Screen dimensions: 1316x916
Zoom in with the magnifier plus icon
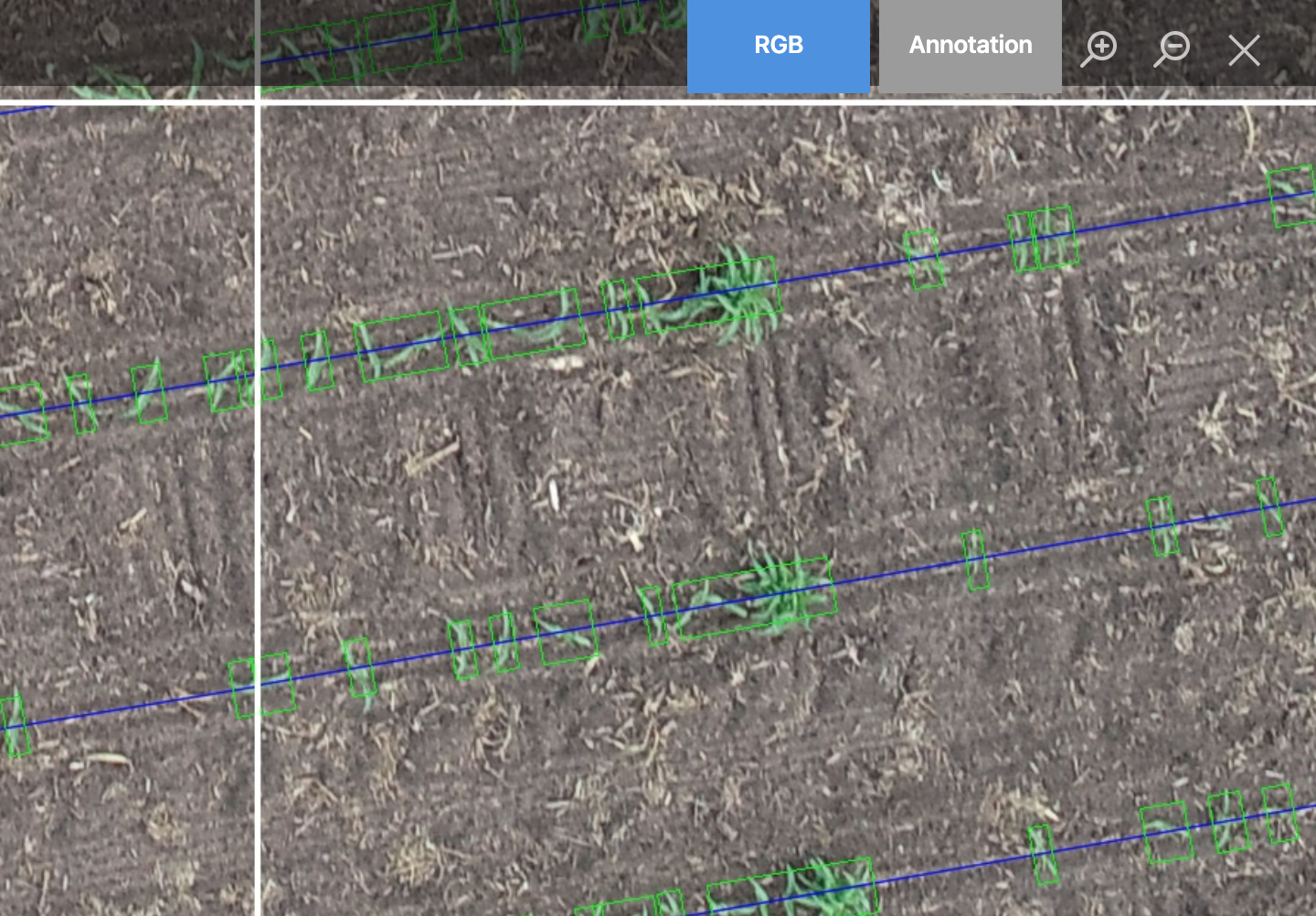pos(1099,48)
